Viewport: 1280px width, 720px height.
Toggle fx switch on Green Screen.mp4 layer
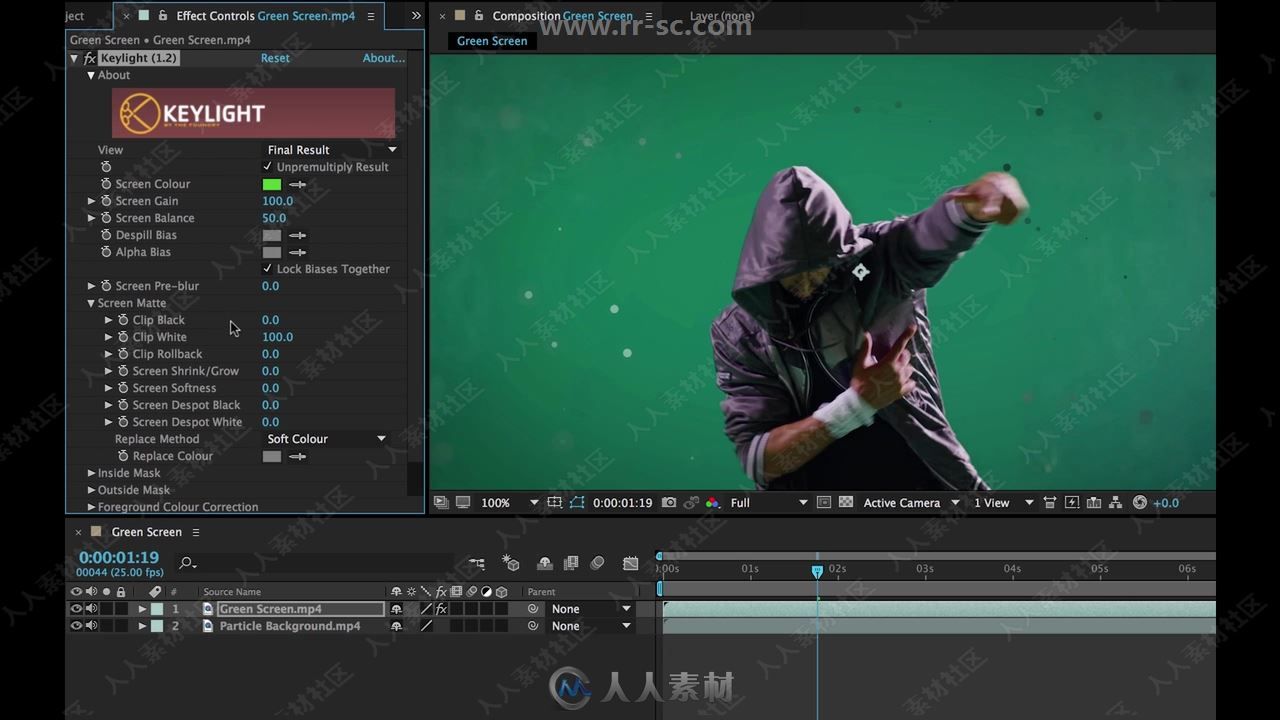(x=441, y=609)
